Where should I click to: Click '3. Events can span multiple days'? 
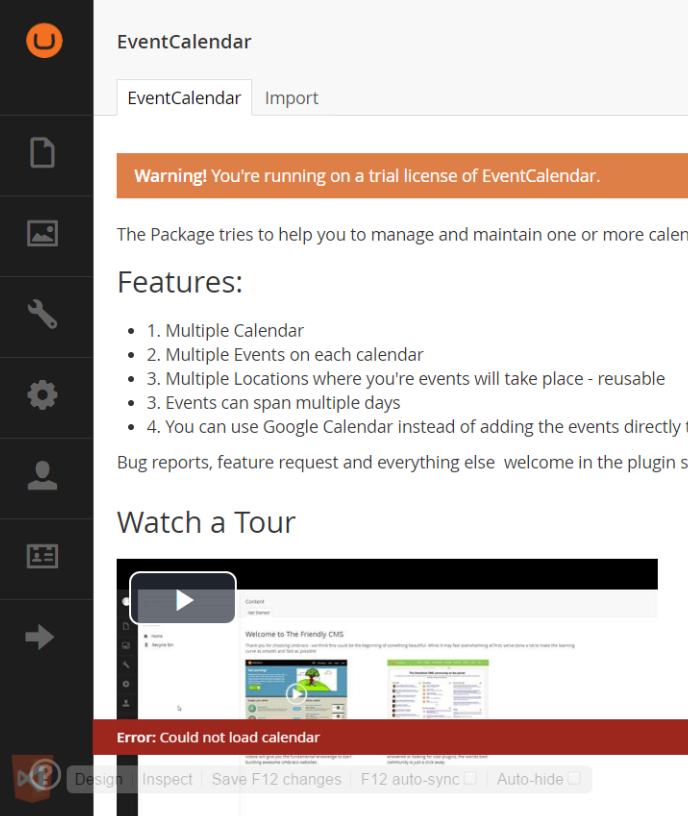point(274,403)
